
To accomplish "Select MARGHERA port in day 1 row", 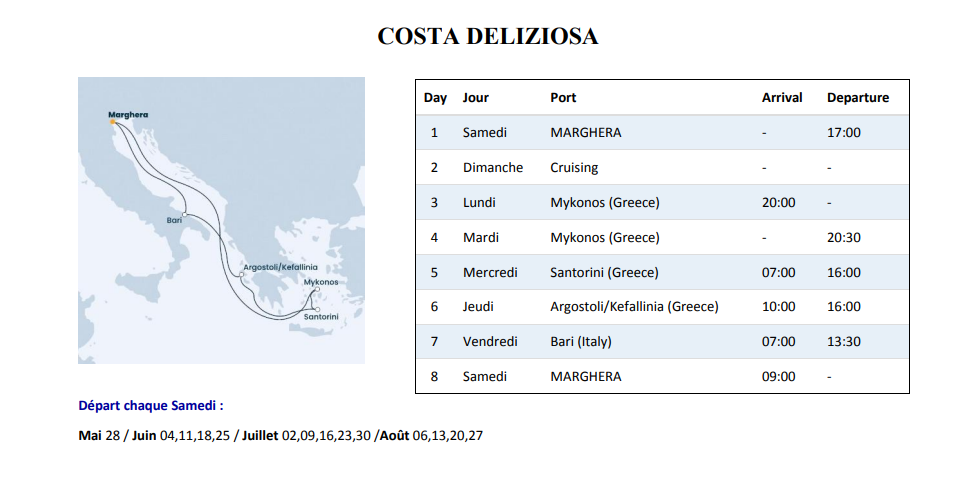I will pos(586,133).
